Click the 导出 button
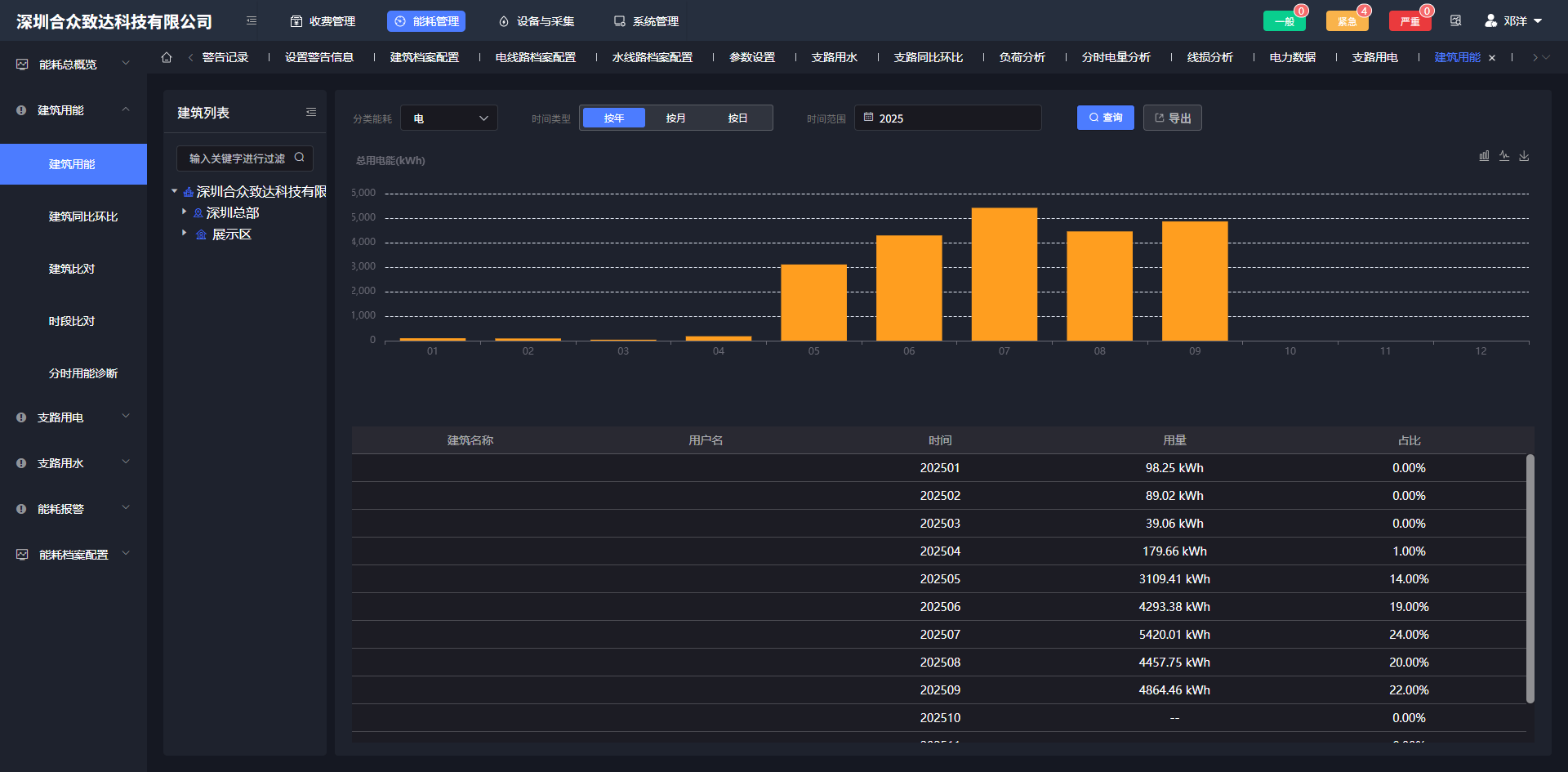 tap(1172, 118)
